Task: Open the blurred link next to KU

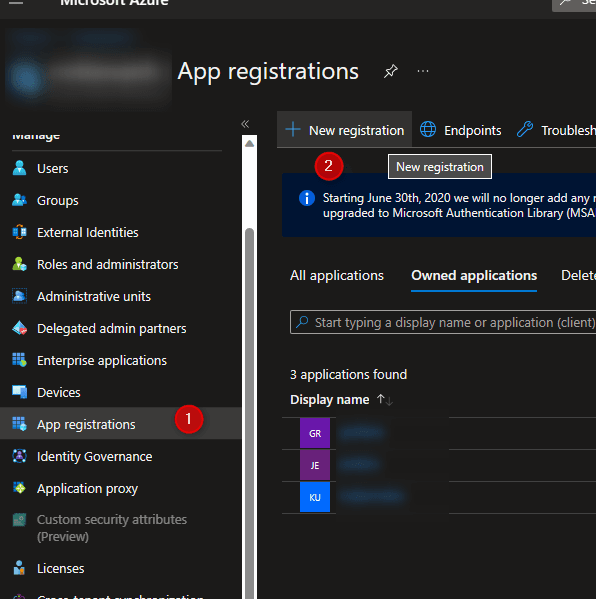Action: click(x=372, y=496)
